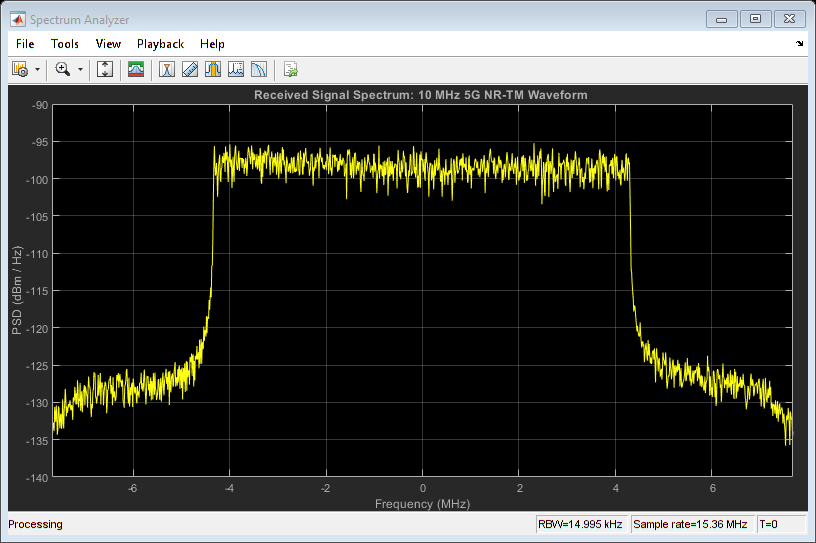Image resolution: width=816 pixels, height=543 pixels.
Task: Click the Generate Script icon
Action: point(290,69)
